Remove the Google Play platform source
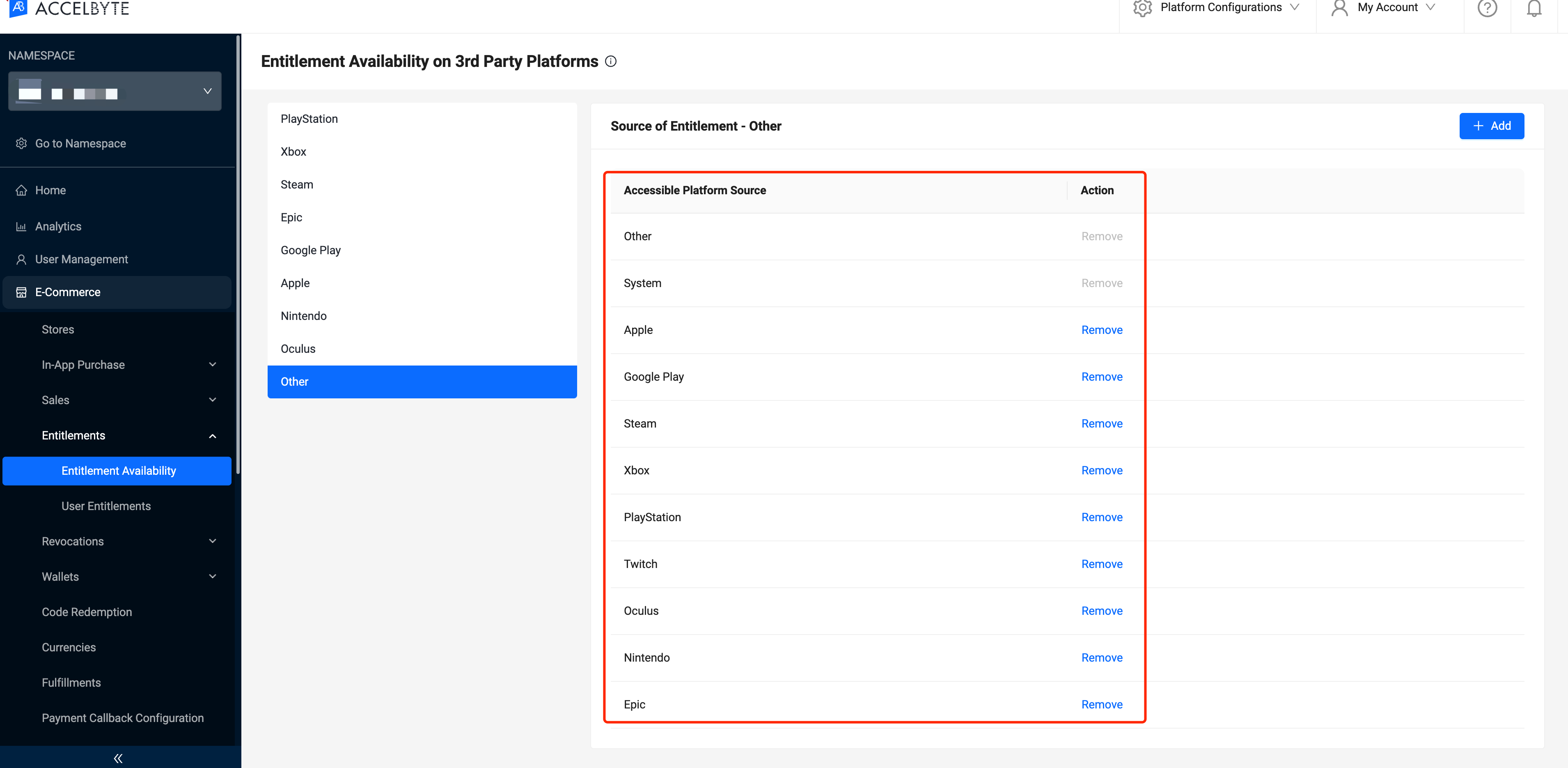 (1102, 377)
